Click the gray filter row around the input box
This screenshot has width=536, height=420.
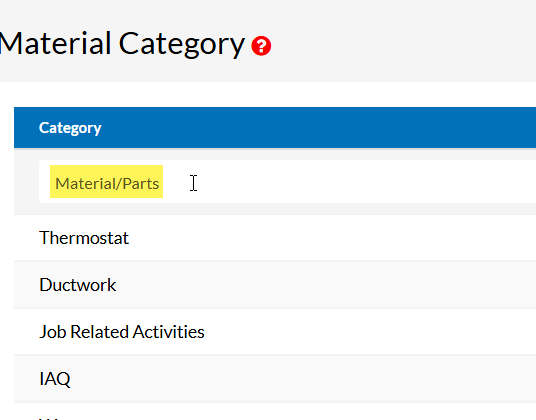(26, 181)
